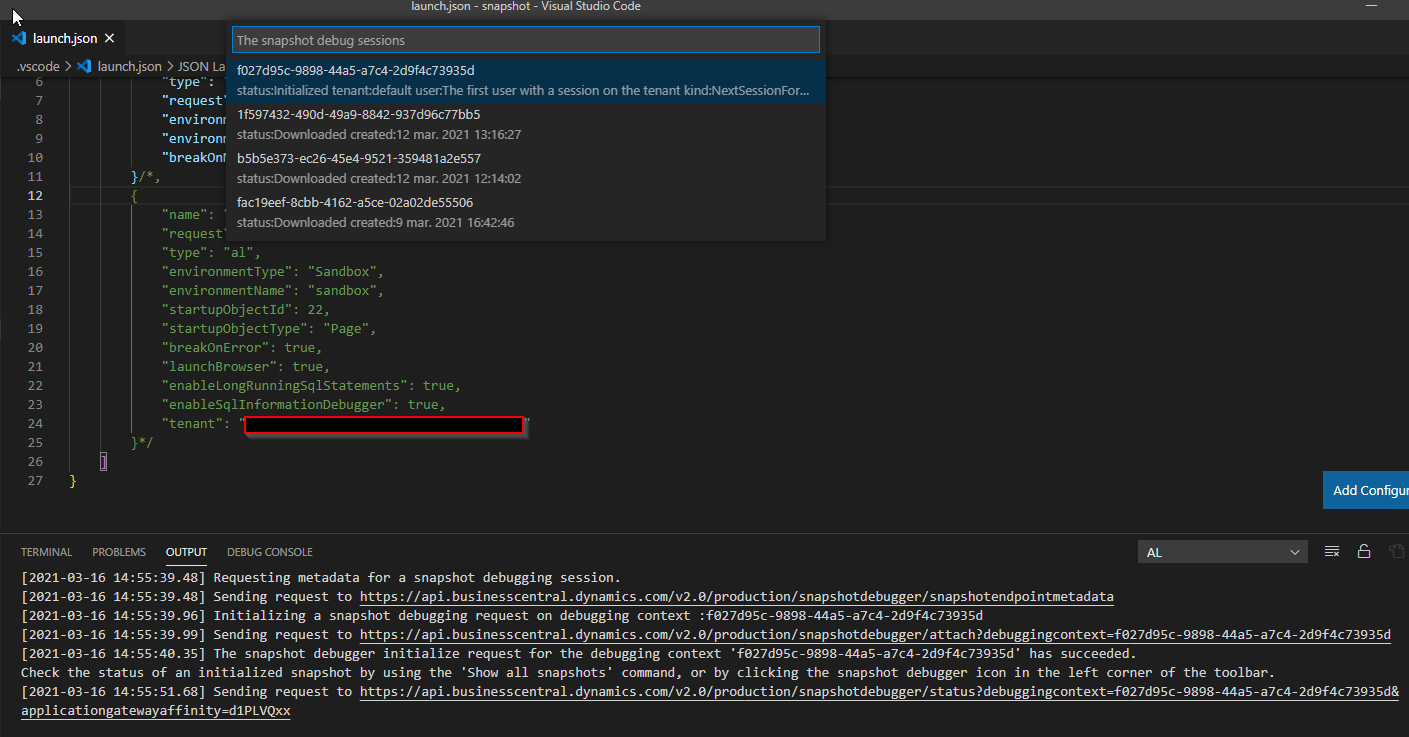The image size is (1409, 737).
Task: Toggle the output auto-scroll lock
Action: (x=1364, y=551)
